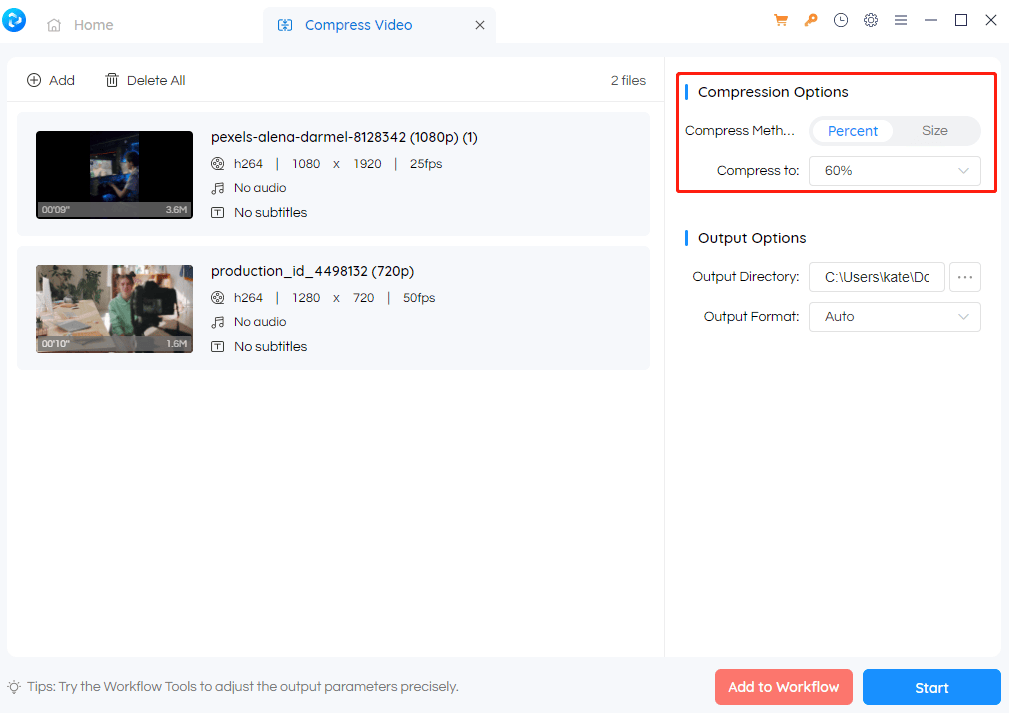Open the hamburger menu icon
This screenshot has width=1009, height=713.
pos(901,20)
